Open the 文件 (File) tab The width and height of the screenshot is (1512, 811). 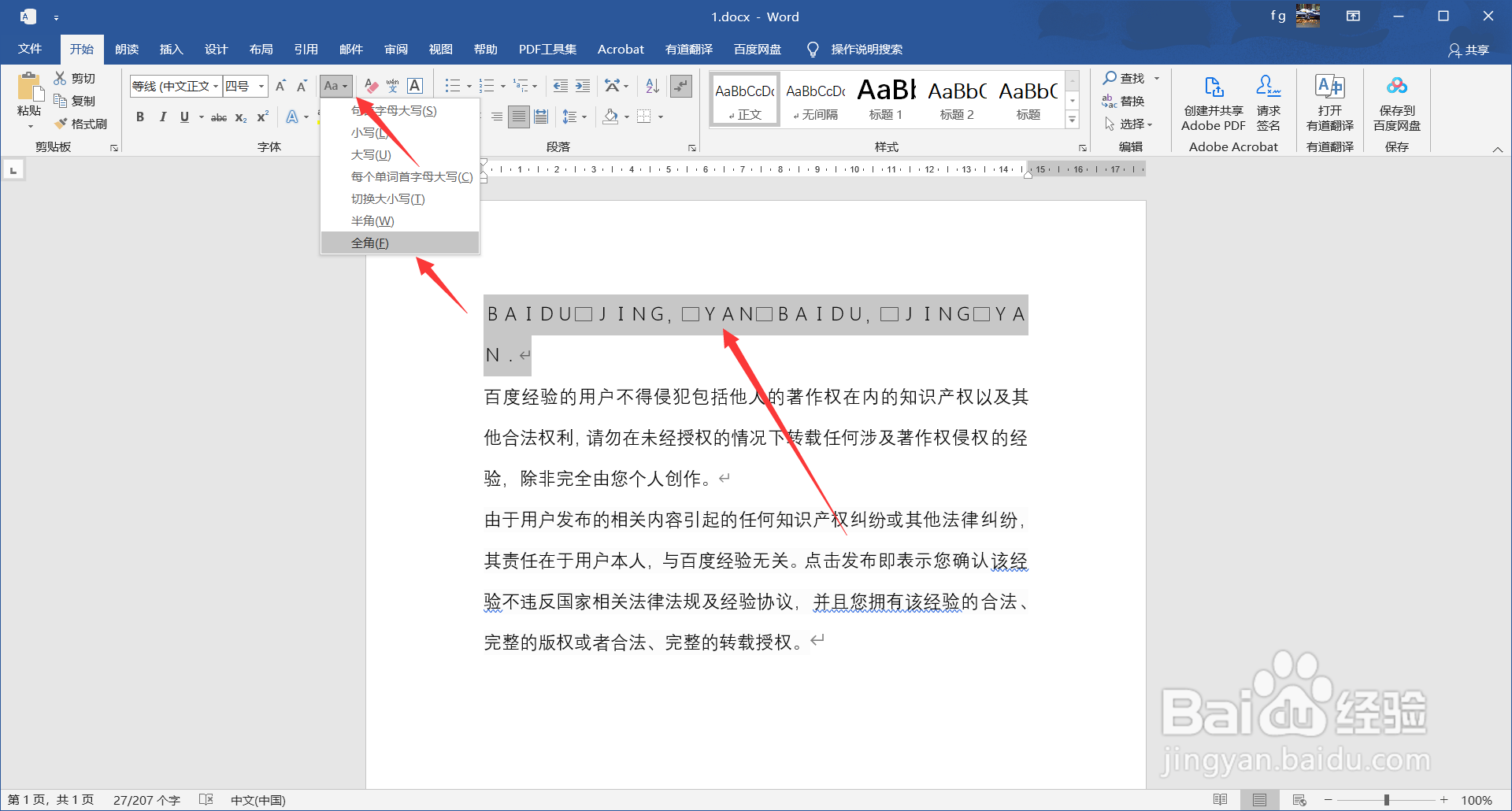(30, 49)
